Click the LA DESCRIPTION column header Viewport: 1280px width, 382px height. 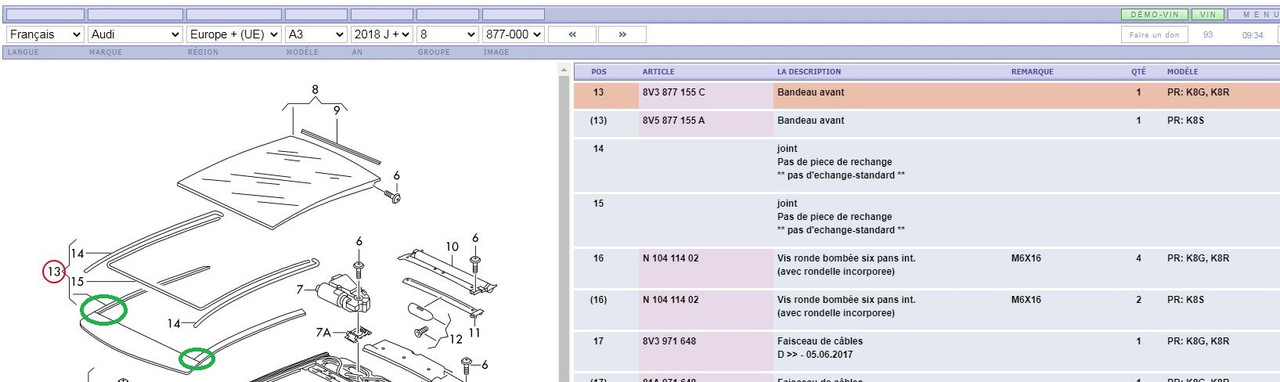(809, 72)
